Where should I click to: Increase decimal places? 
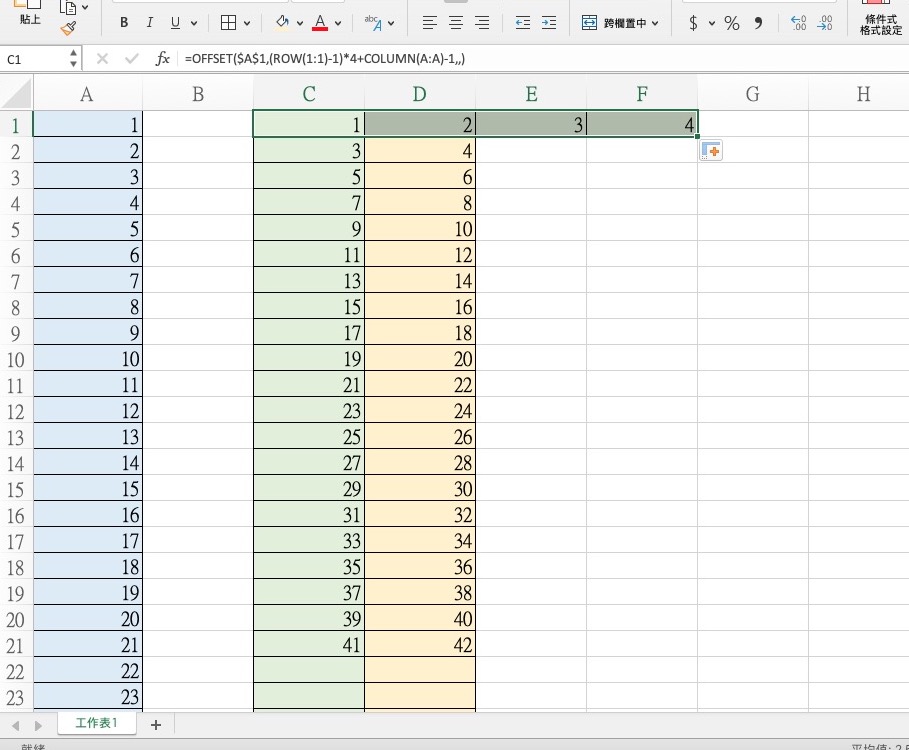[x=798, y=23]
